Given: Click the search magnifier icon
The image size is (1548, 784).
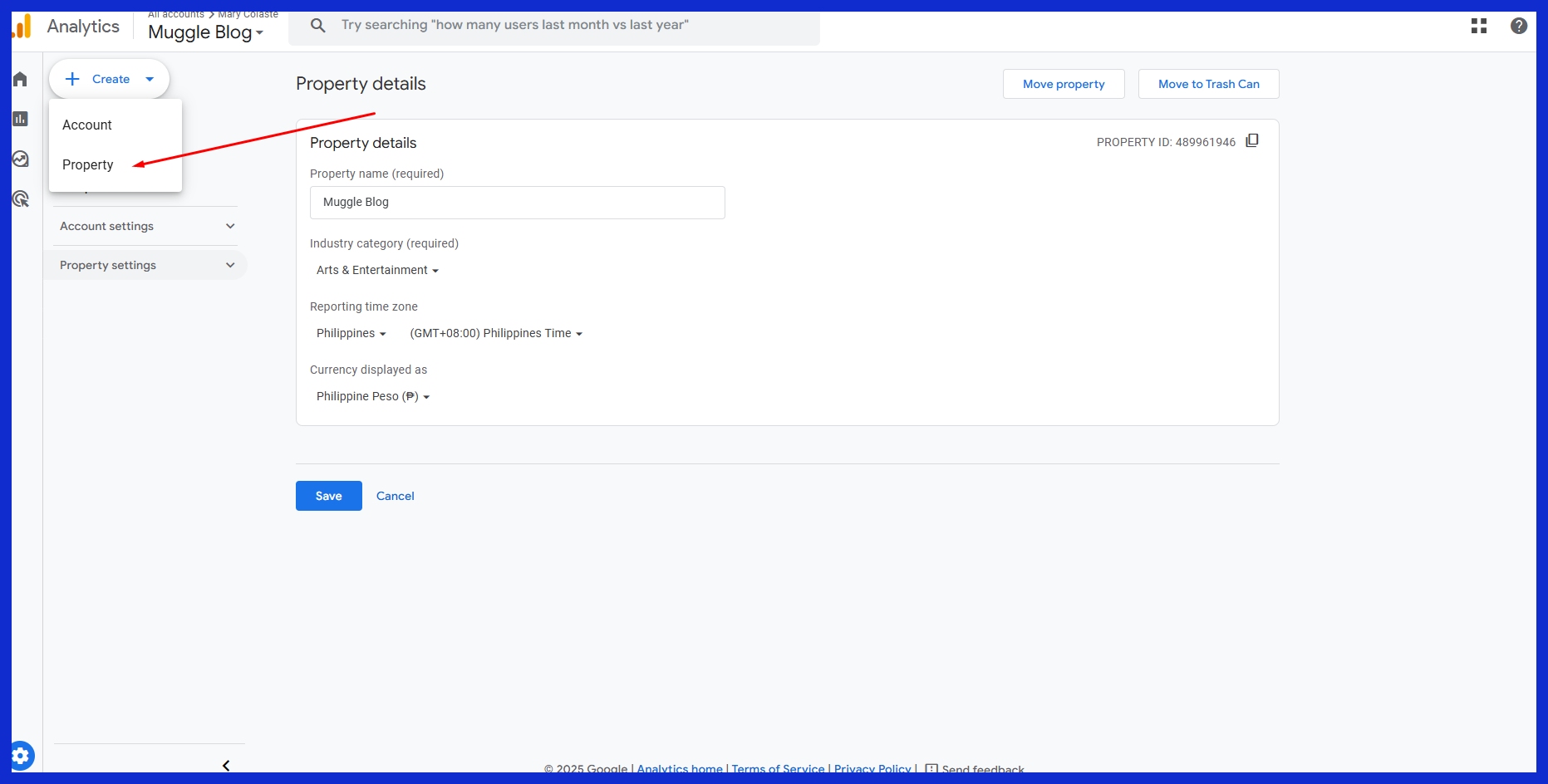Looking at the screenshot, I should [317, 26].
